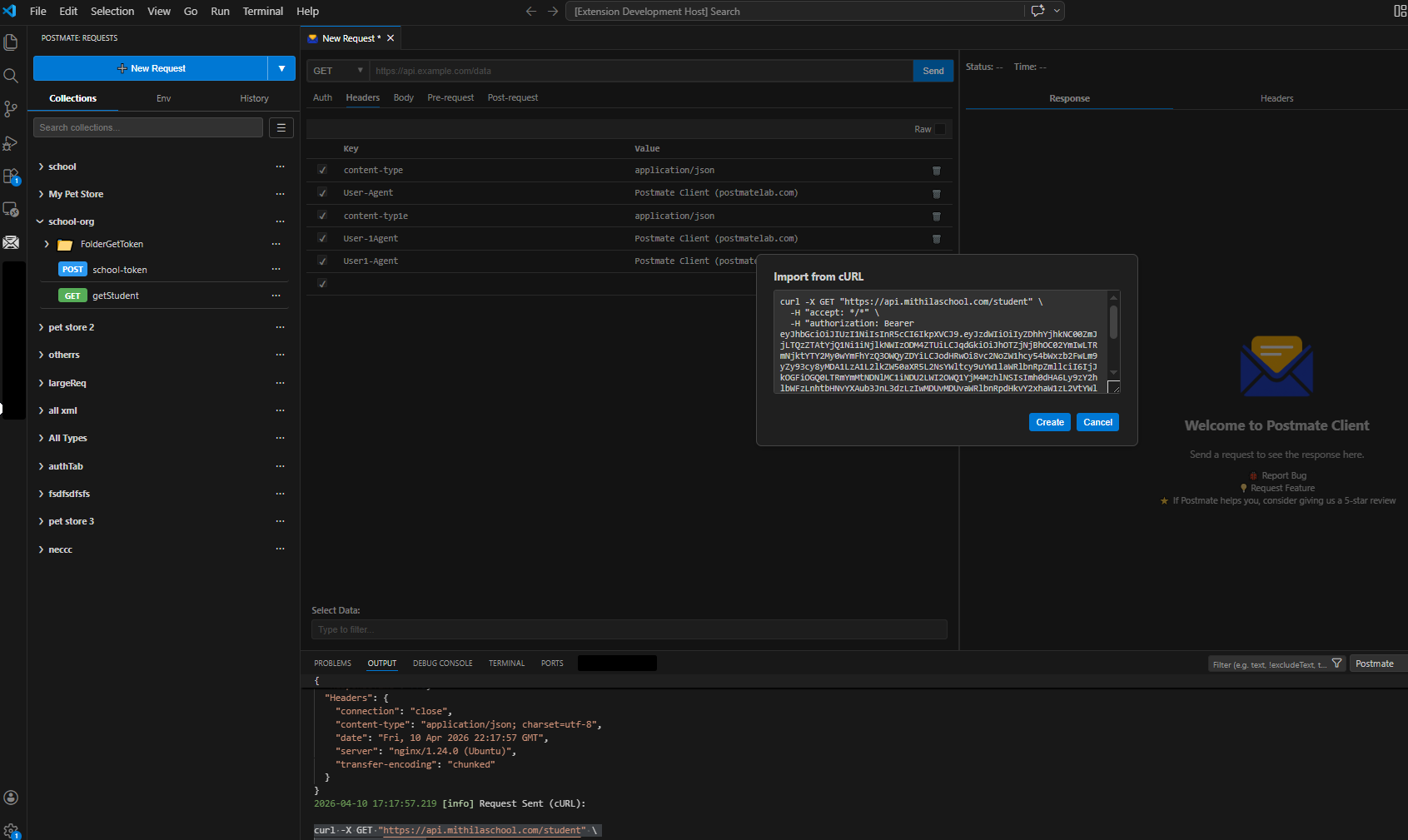The width and height of the screenshot is (1408, 840).
Task: Click the collections hamburger menu icon
Action: pyautogui.click(x=281, y=127)
